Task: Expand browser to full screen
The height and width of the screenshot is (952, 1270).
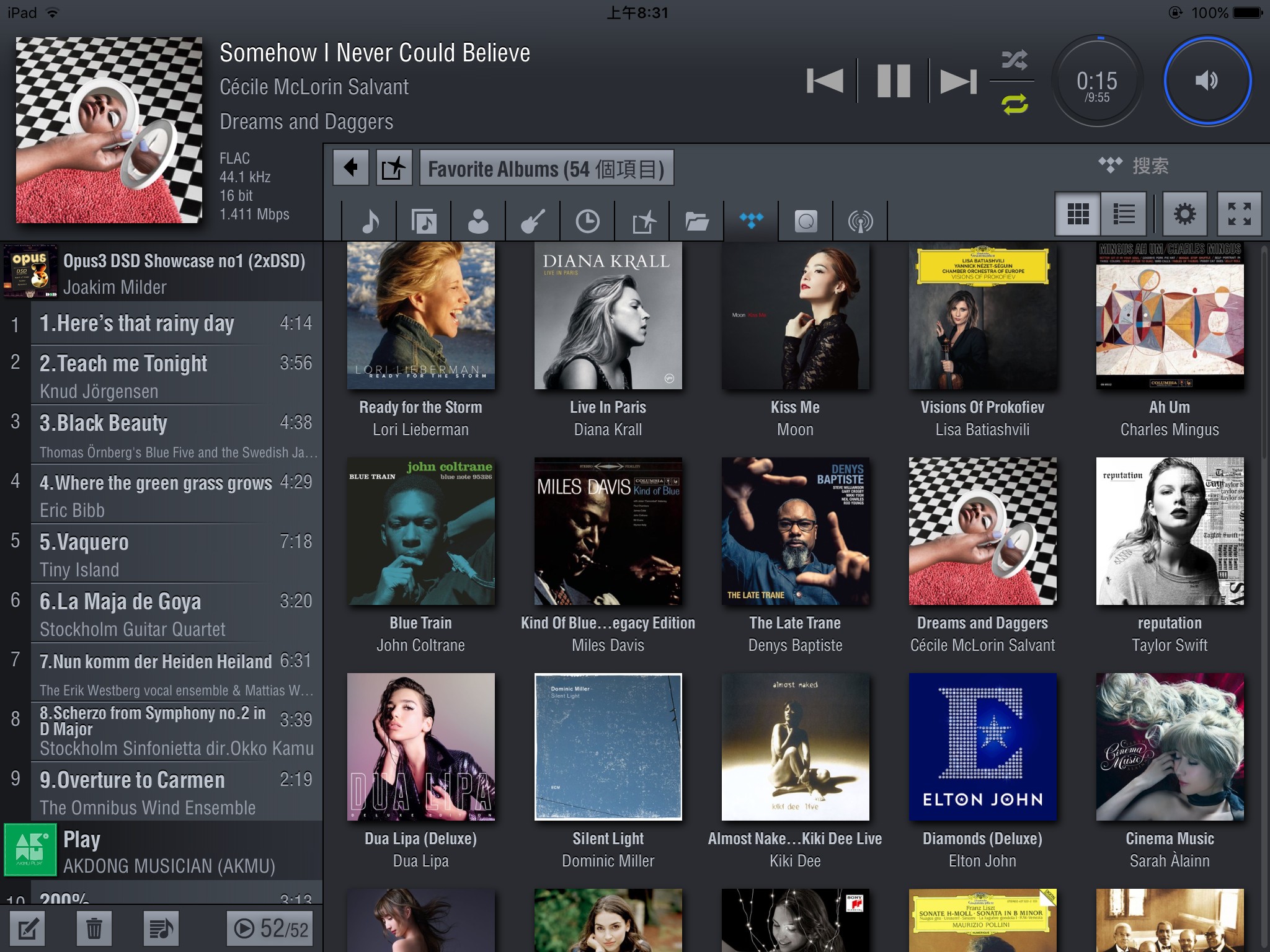Action: [1239, 214]
